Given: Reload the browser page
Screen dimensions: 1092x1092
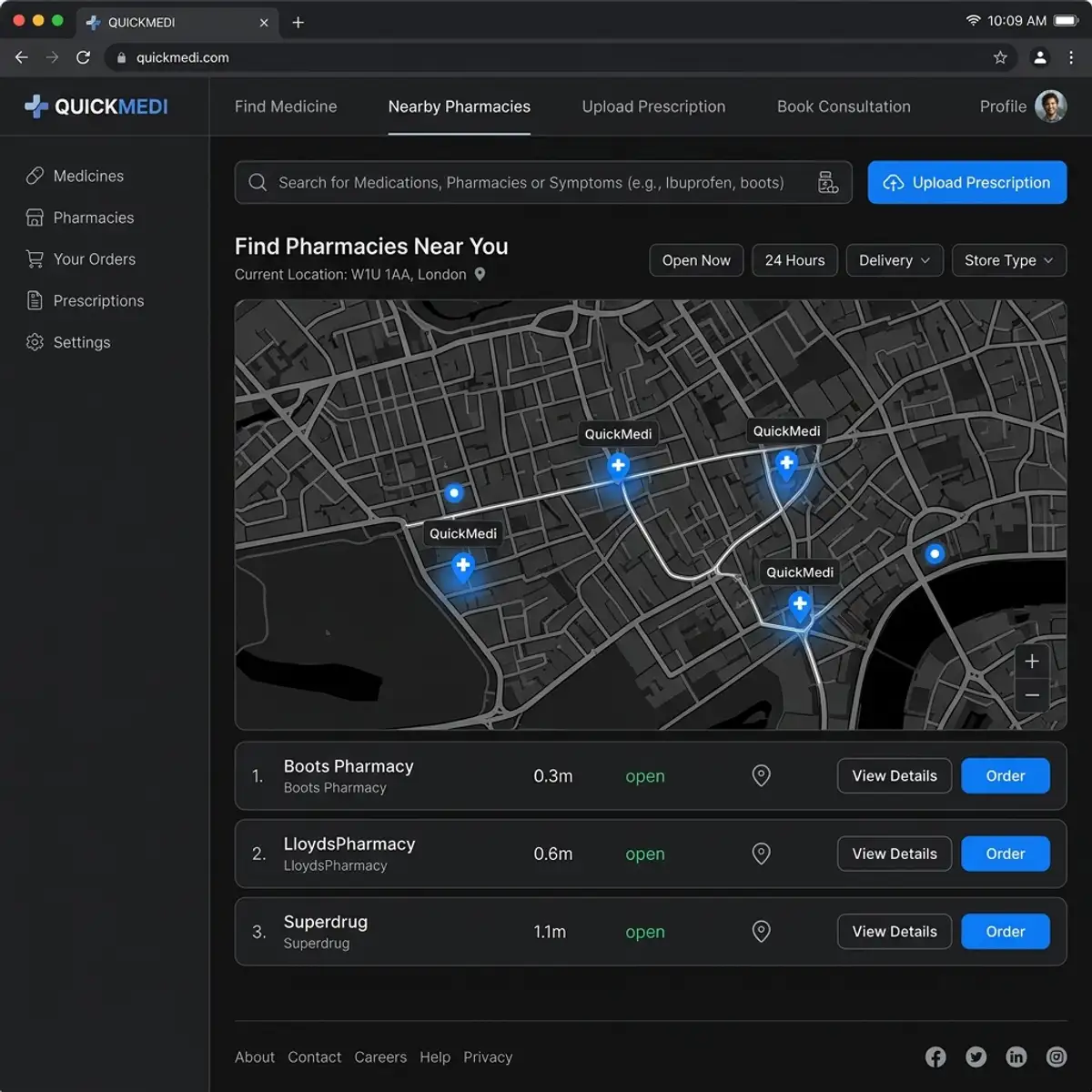Looking at the screenshot, I should coord(83,57).
